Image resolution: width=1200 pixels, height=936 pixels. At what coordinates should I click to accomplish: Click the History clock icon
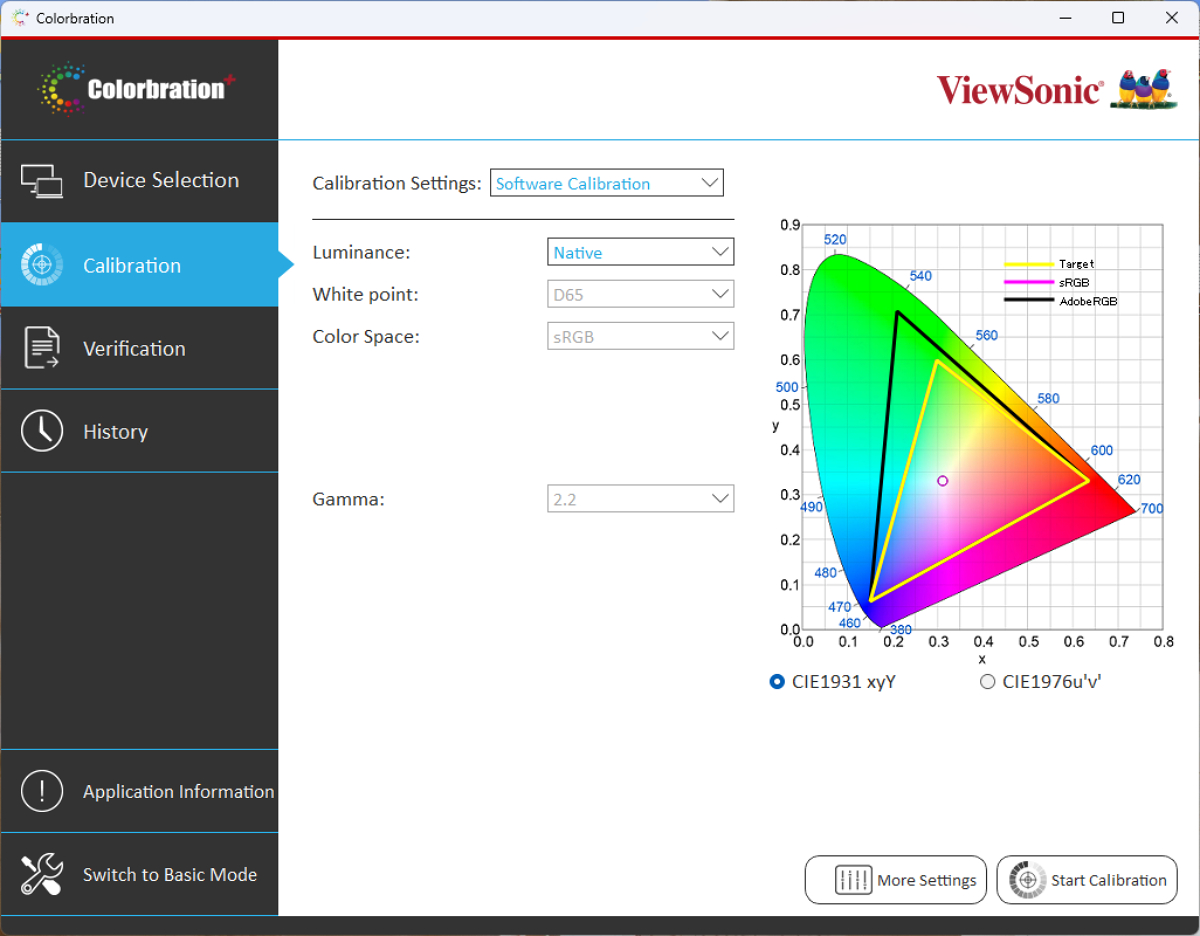(x=41, y=431)
